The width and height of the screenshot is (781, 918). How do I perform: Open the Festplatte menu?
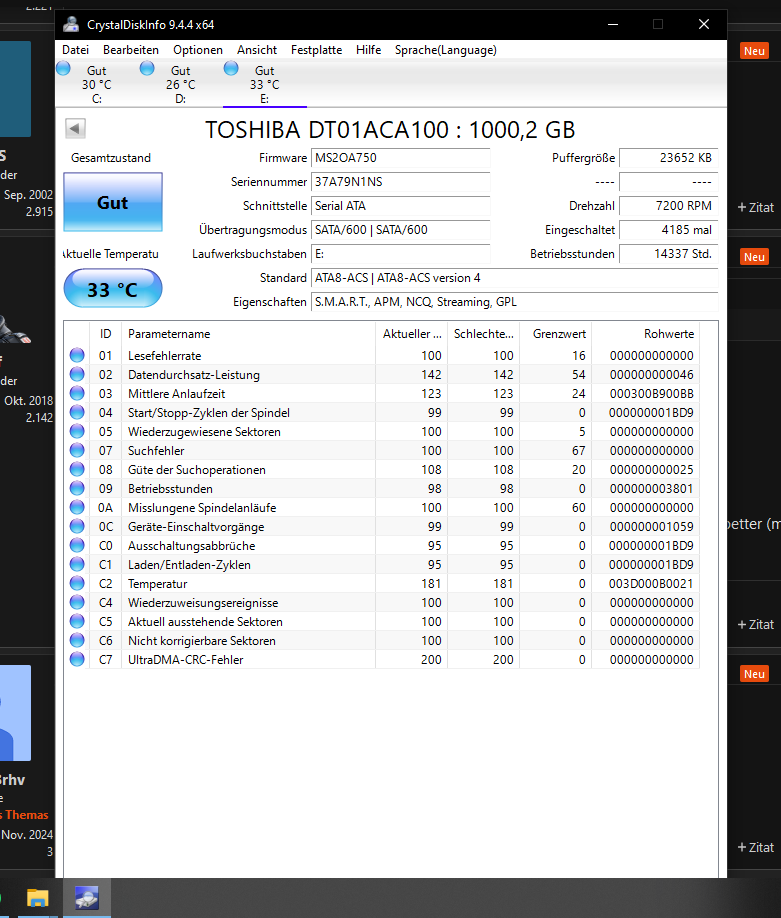(316, 50)
